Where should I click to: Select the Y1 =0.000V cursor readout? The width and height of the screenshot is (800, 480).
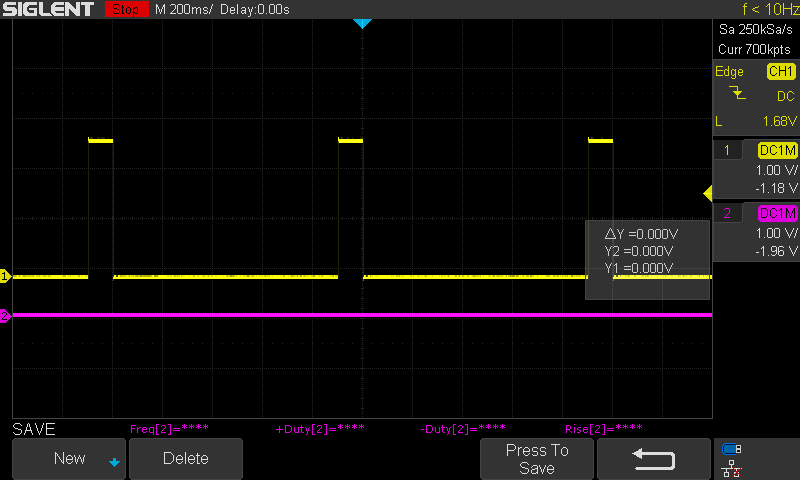tap(639, 268)
